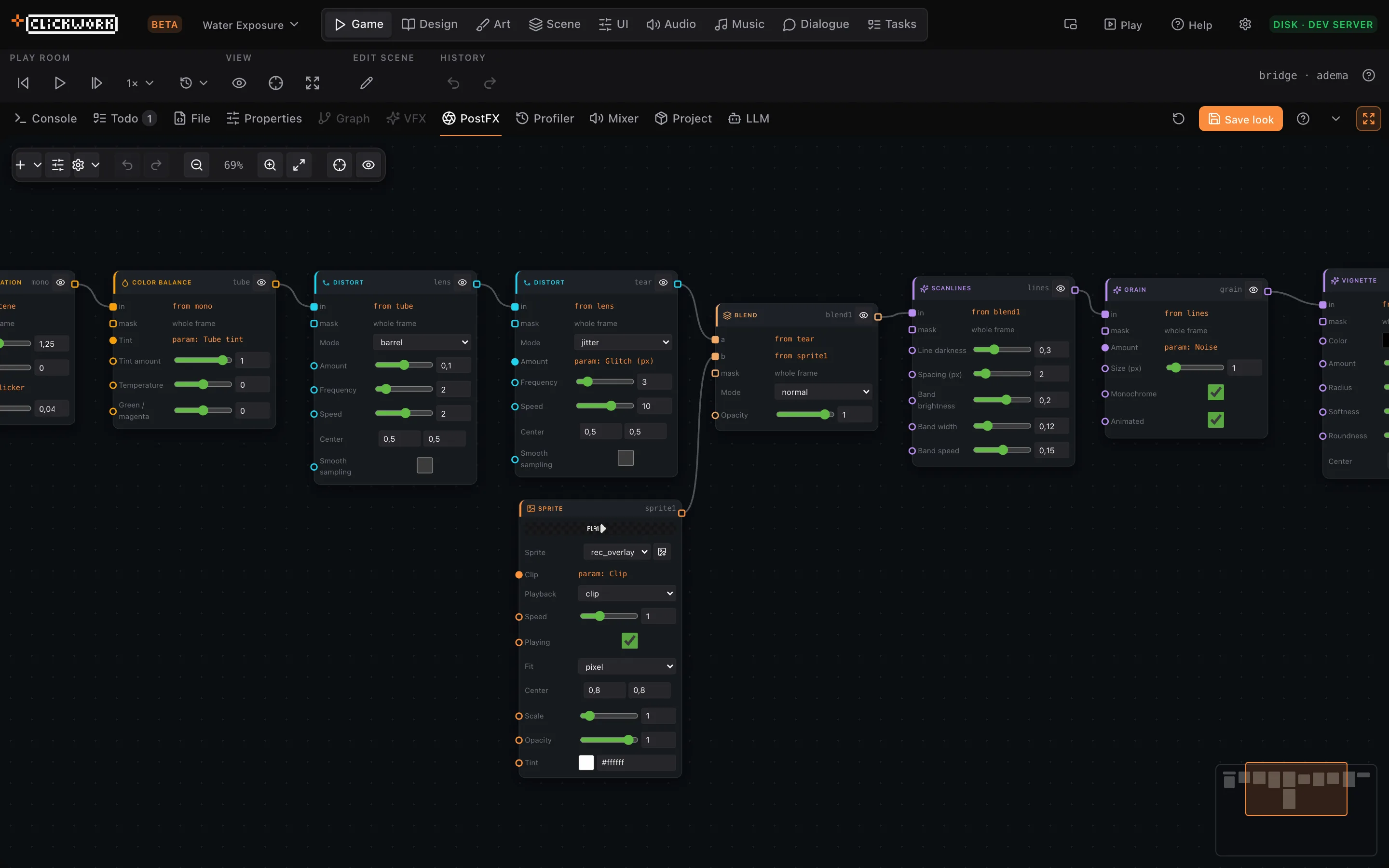Viewport: 1389px width, 868px height.
Task: Open the jitter Mode dropdown on tear node
Action: (623, 342)
